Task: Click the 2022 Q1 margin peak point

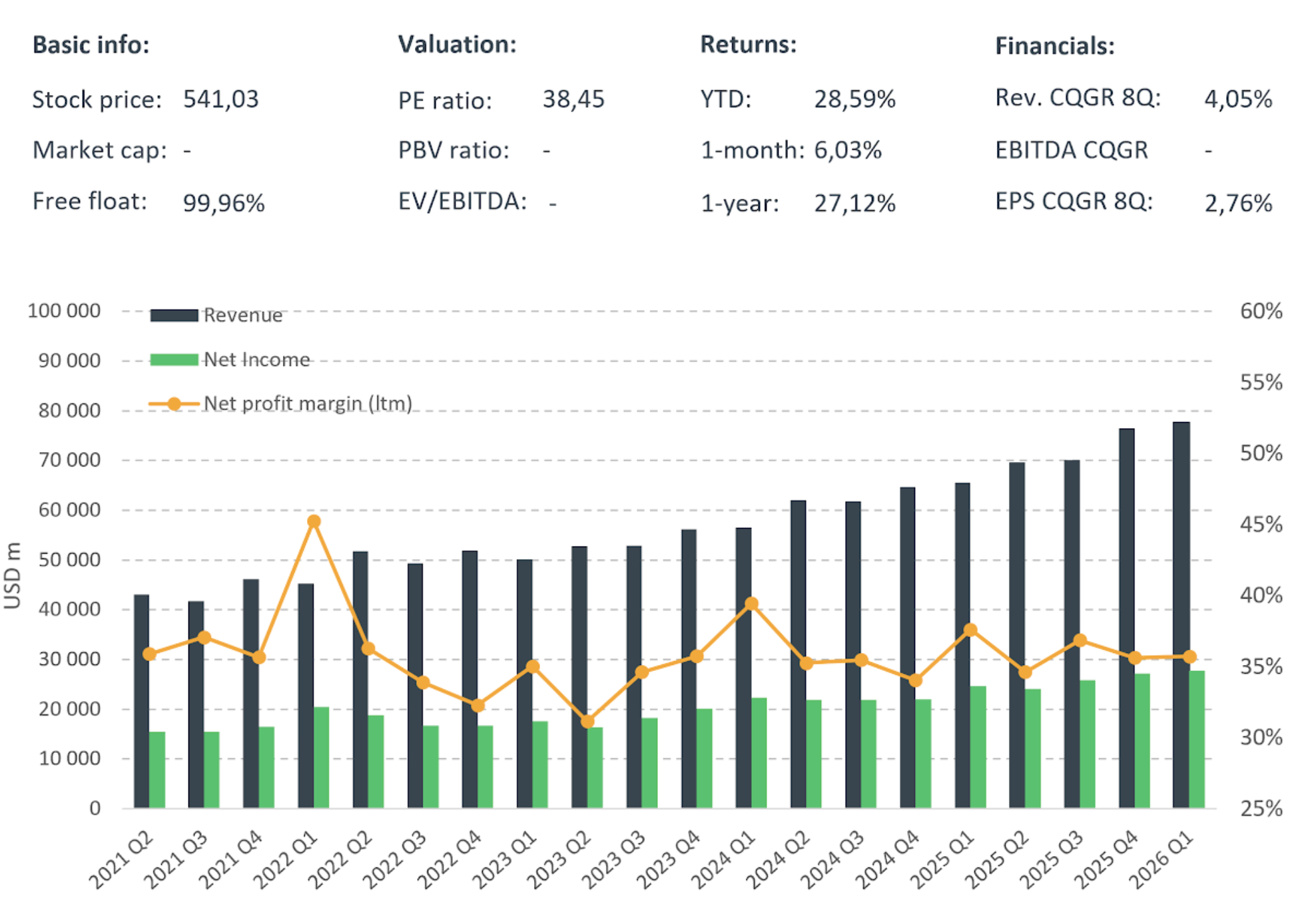Action: (x=314, y=521)
